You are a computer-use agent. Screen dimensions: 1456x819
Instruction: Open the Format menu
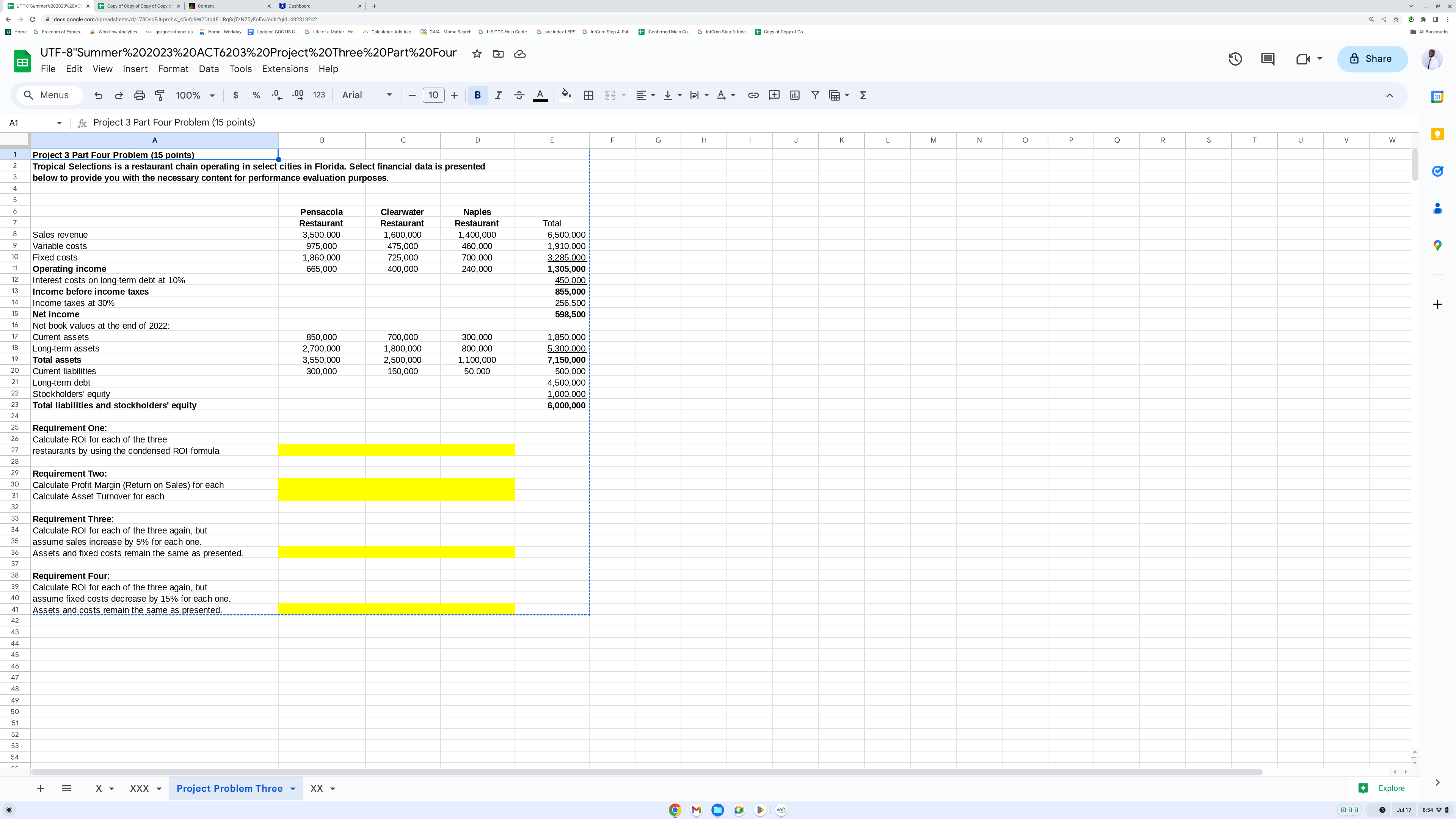pos(173,69)
